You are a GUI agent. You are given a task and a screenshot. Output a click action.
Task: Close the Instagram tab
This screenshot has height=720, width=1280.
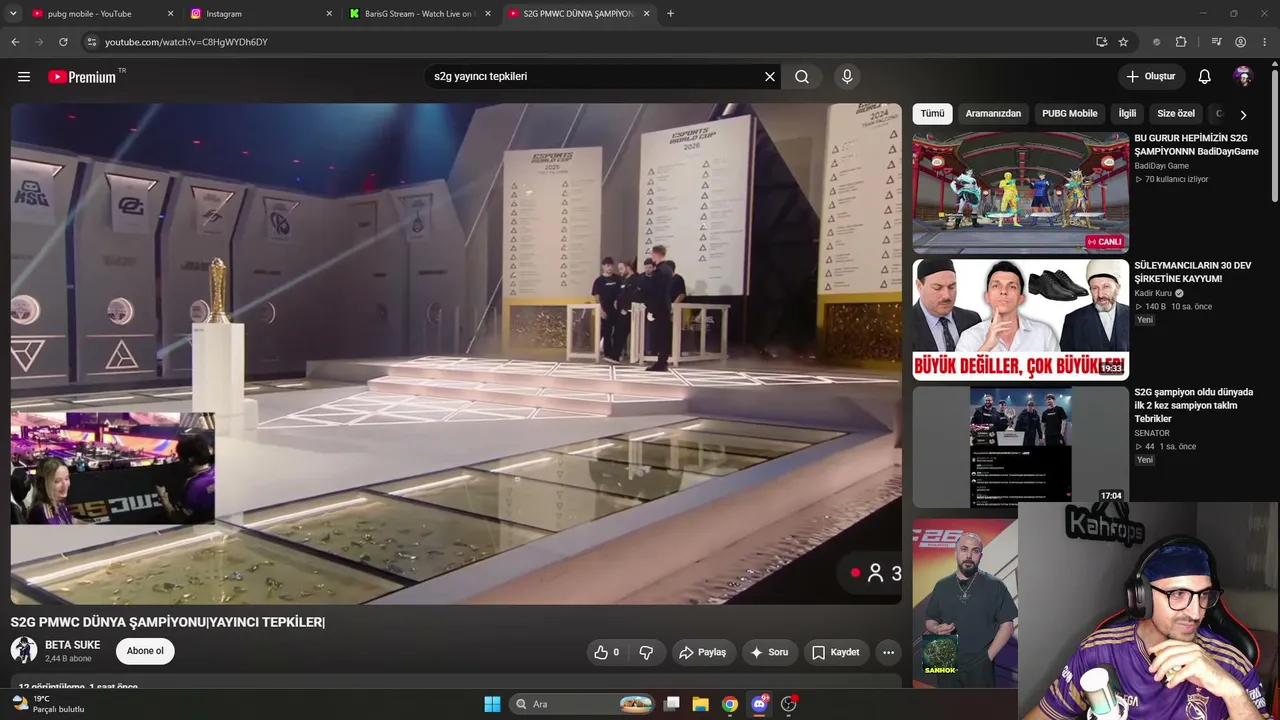(x=329, y=14)
